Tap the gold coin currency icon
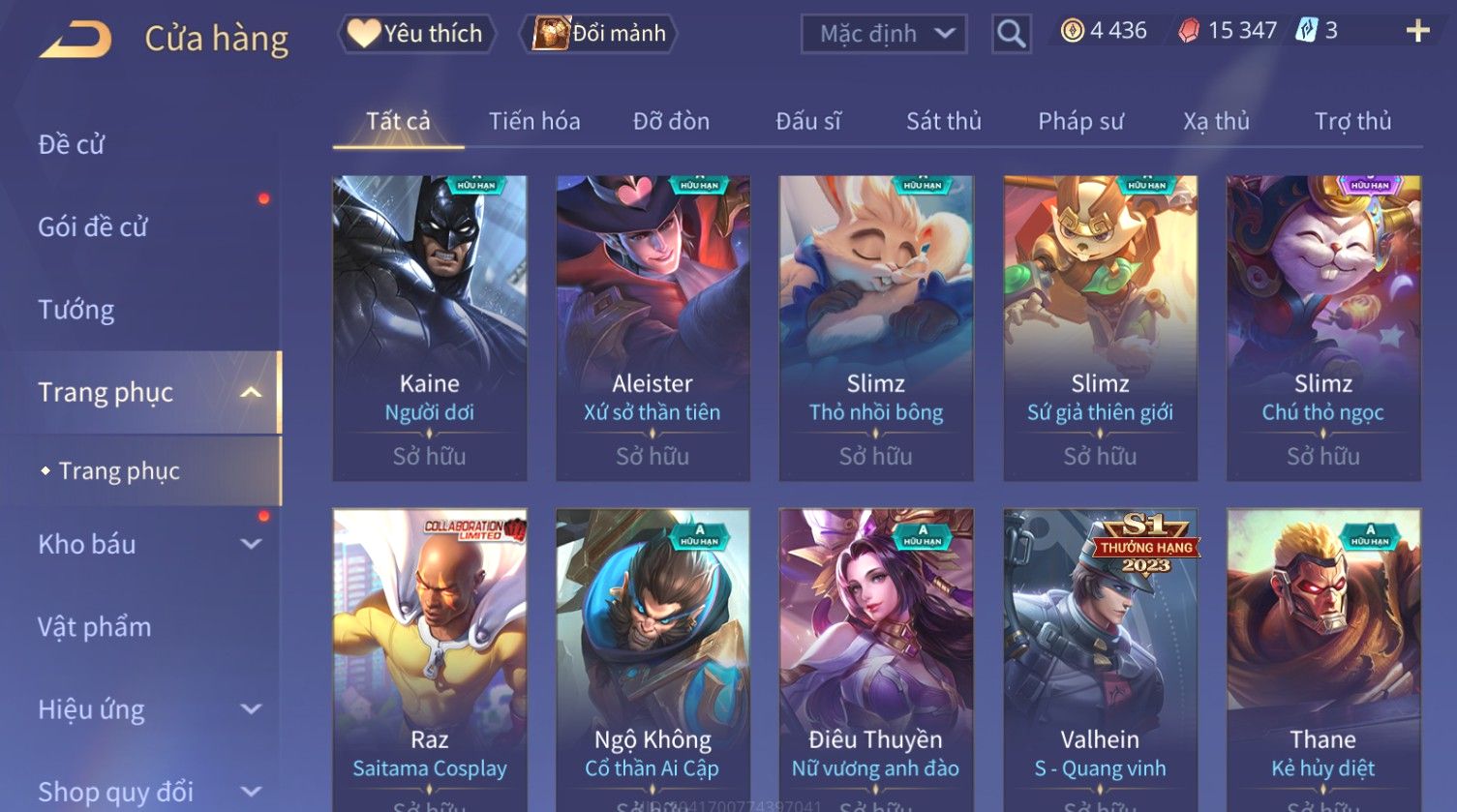 [1072, 31]
